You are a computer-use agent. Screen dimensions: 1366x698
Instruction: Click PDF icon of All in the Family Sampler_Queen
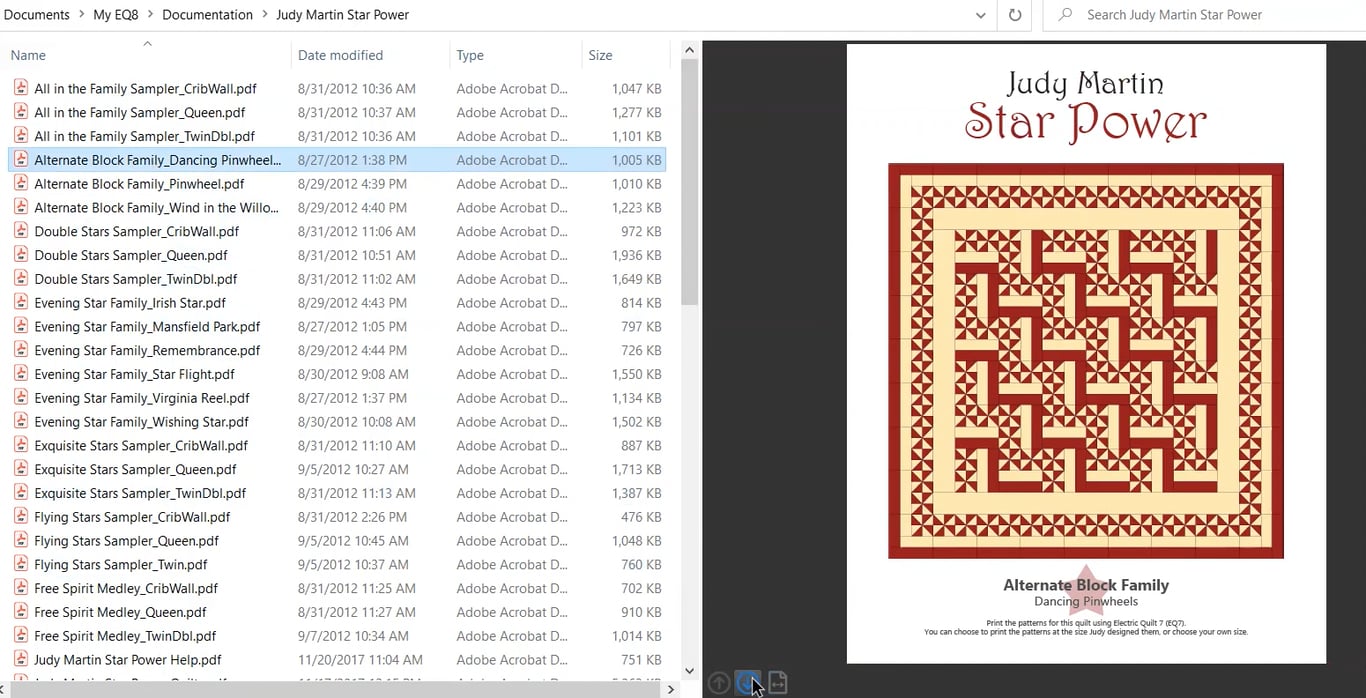[21, 112]
